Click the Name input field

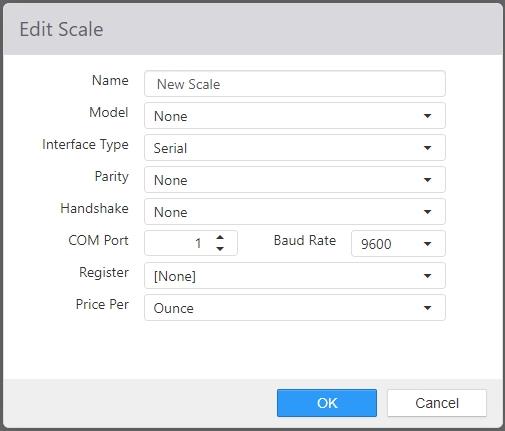tap(295, 84)
